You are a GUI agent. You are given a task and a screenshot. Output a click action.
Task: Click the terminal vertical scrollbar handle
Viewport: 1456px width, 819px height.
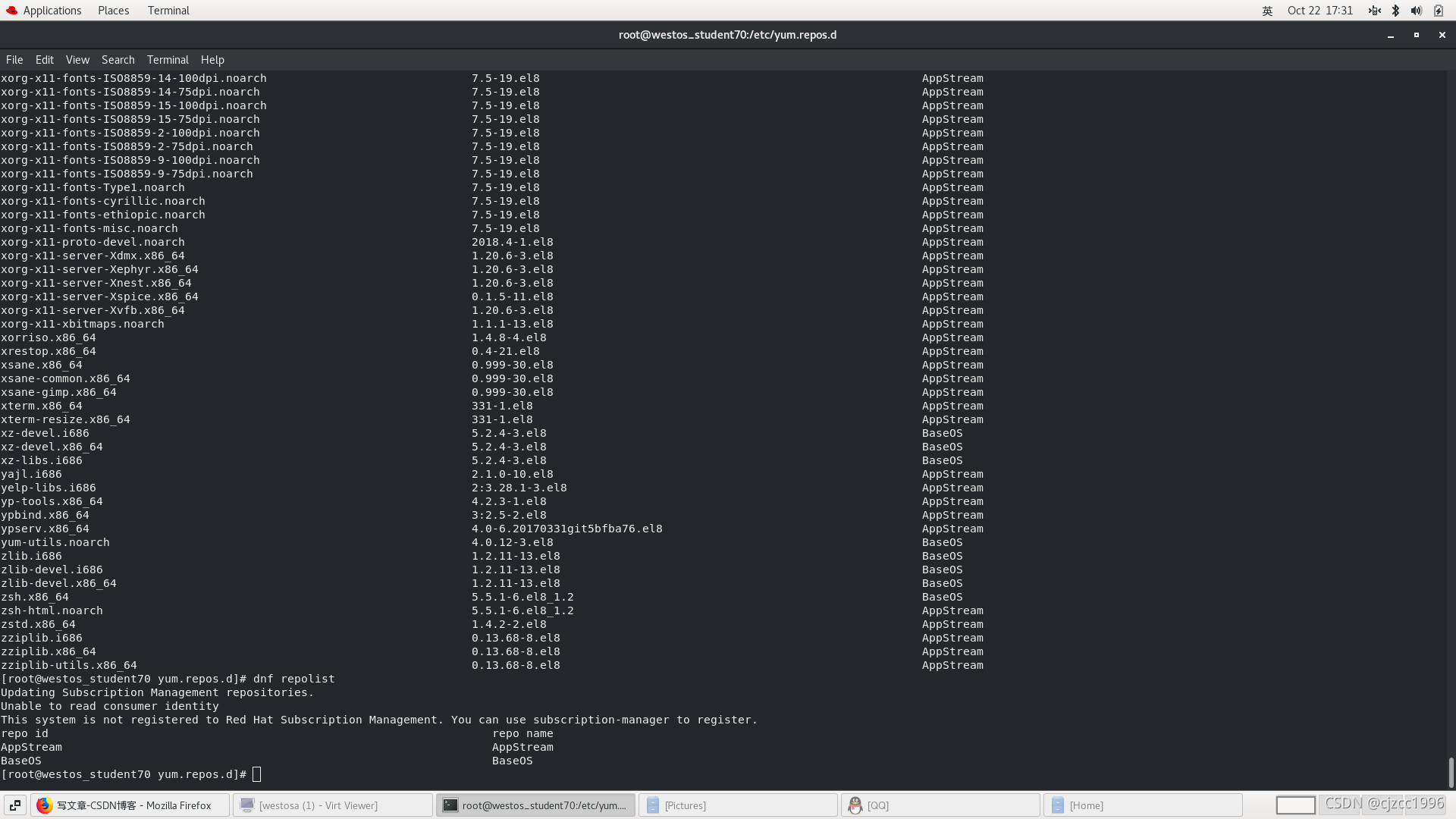click(x=1451, y=772)
